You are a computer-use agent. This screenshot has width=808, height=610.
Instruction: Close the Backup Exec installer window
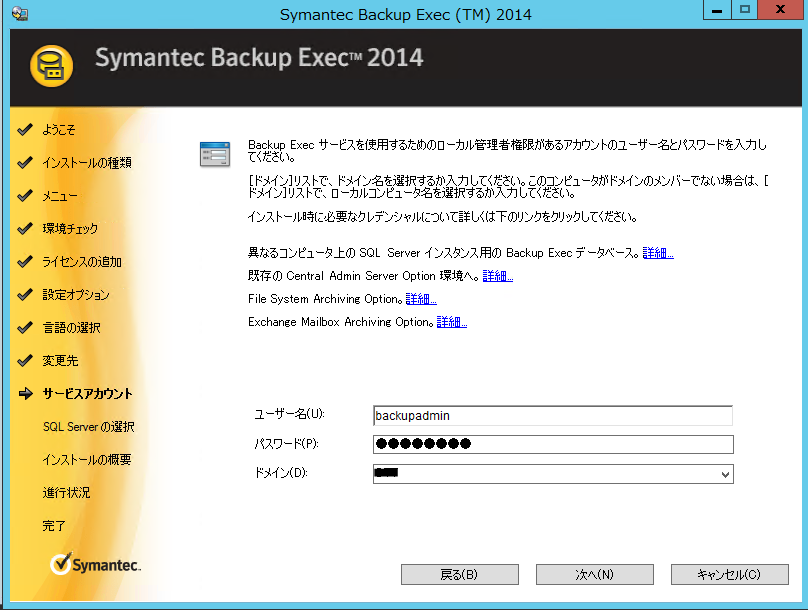coord(780,10)
